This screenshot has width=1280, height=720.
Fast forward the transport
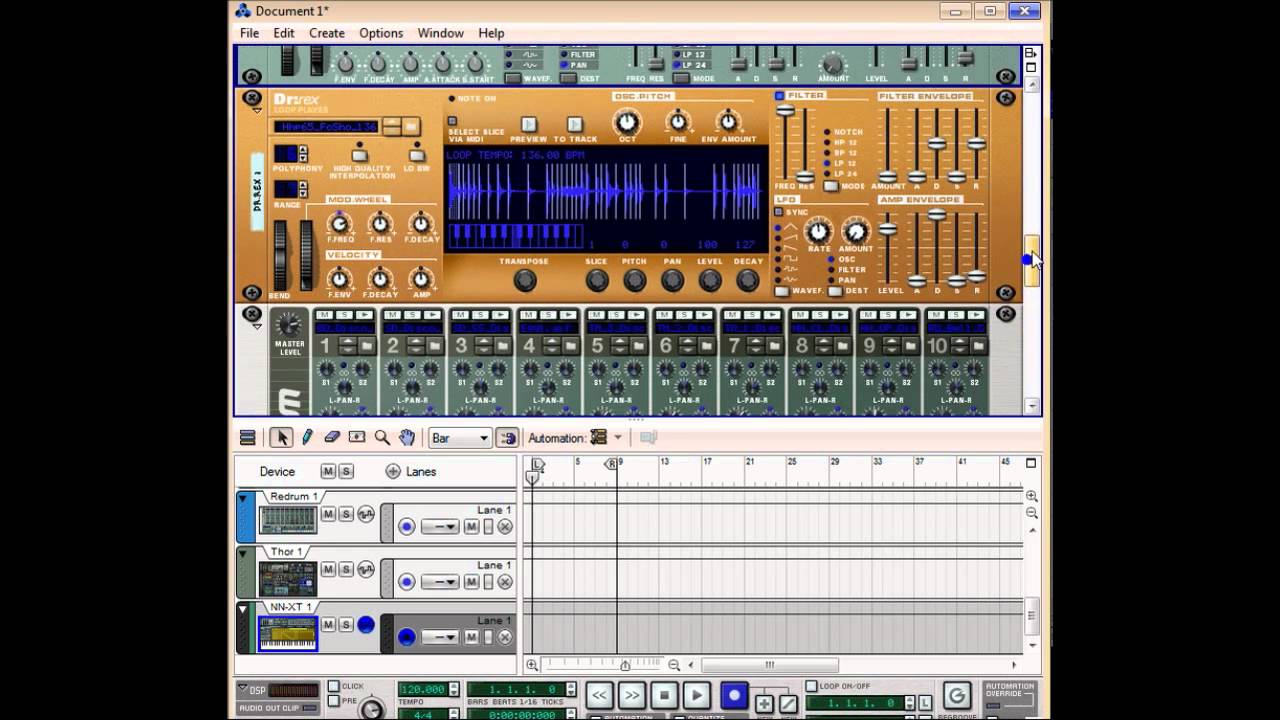[x=632, y=695]
